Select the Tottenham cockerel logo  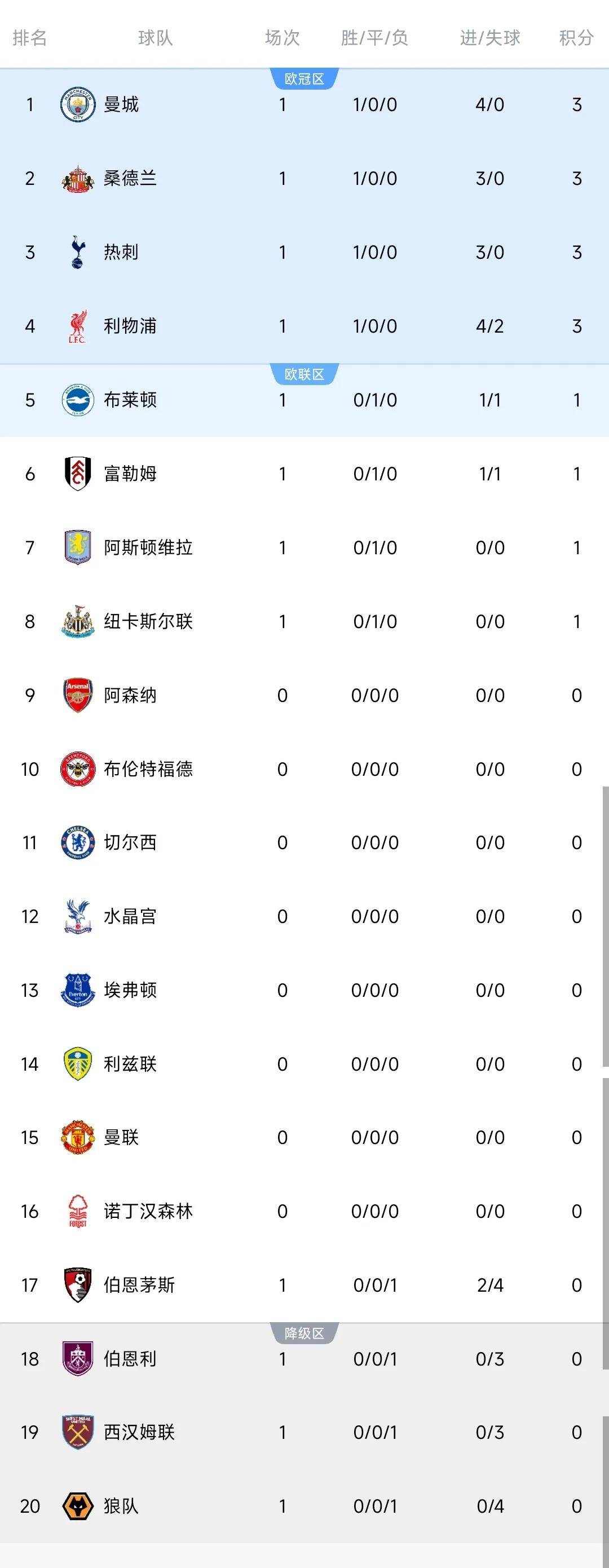coord(78,252)
